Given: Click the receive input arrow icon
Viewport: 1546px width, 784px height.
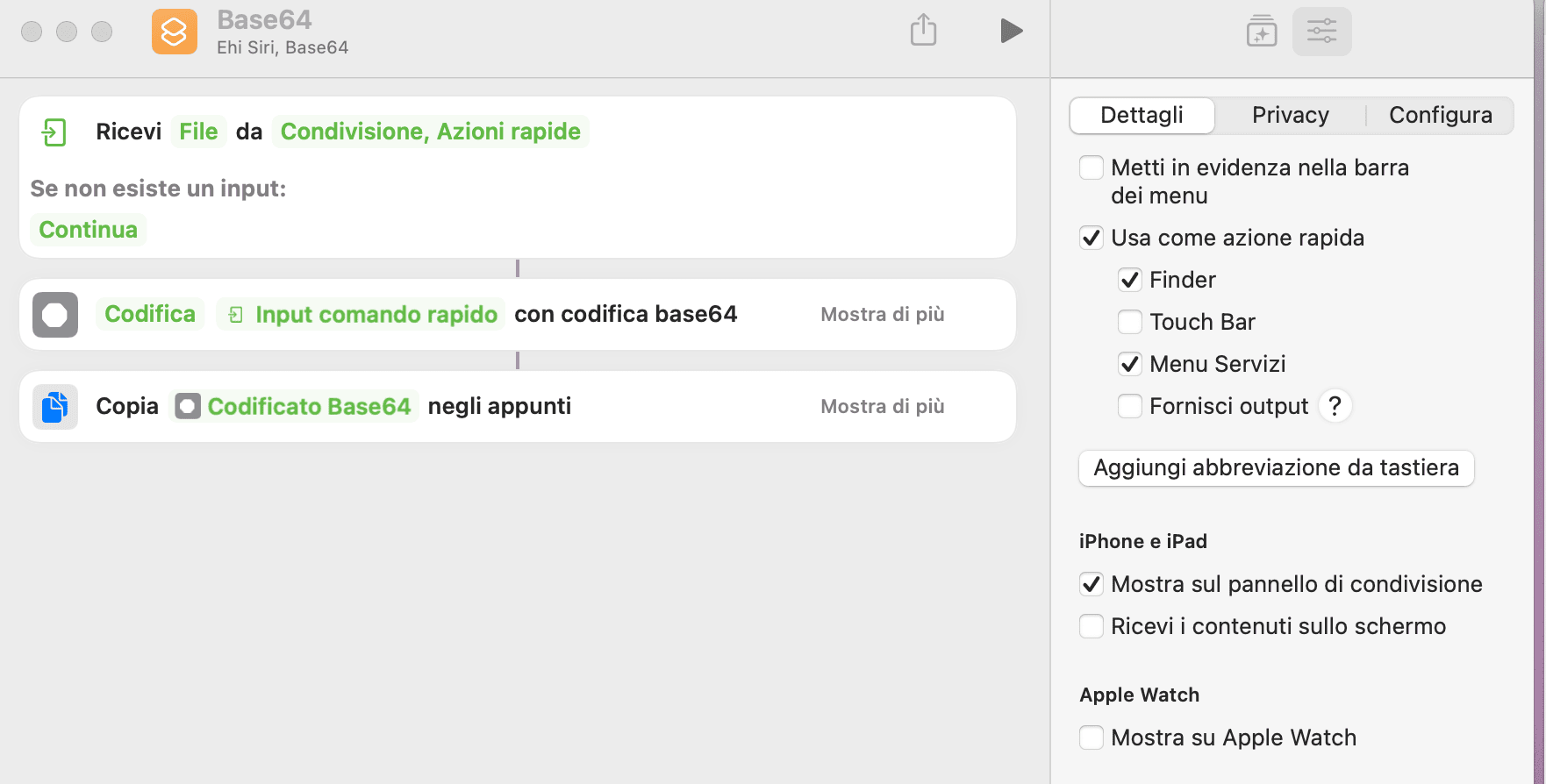Looking at the screenshot, I should pos(54,132).
